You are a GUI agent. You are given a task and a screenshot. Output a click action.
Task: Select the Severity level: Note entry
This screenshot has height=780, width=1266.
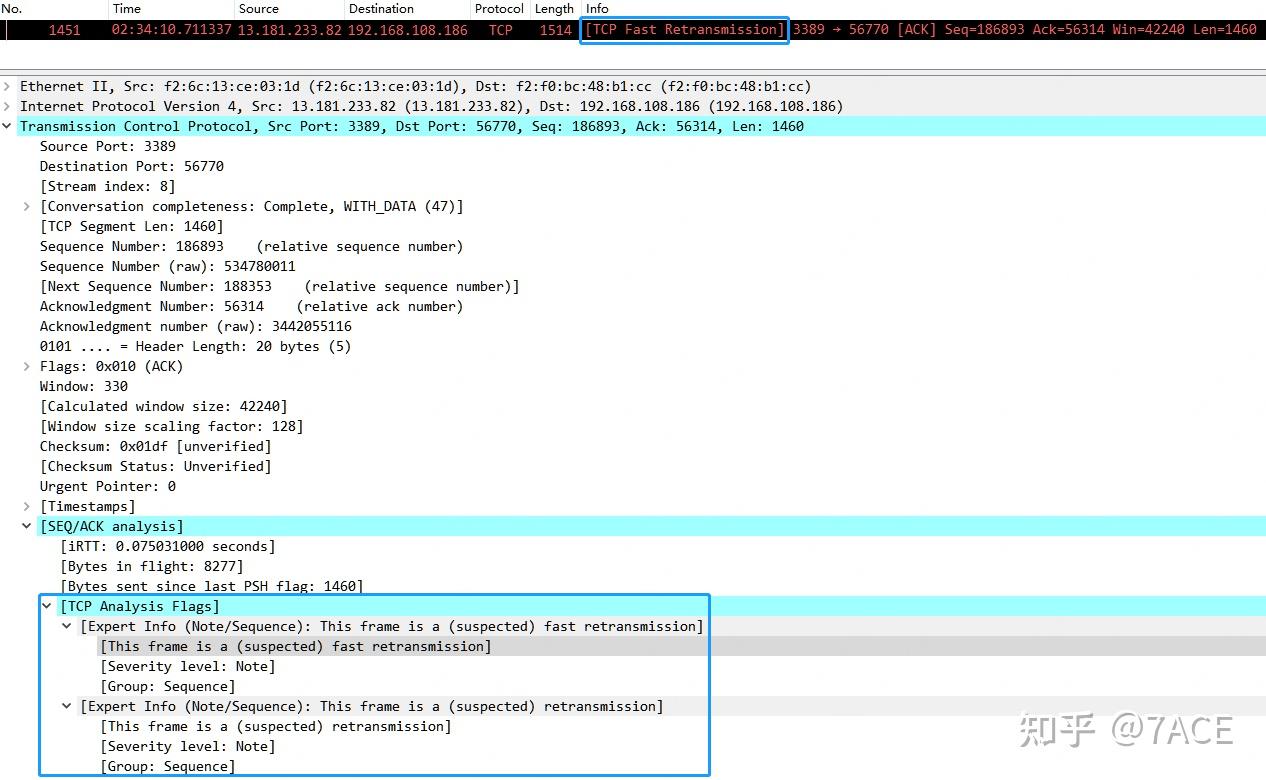[x=169, y=666]
